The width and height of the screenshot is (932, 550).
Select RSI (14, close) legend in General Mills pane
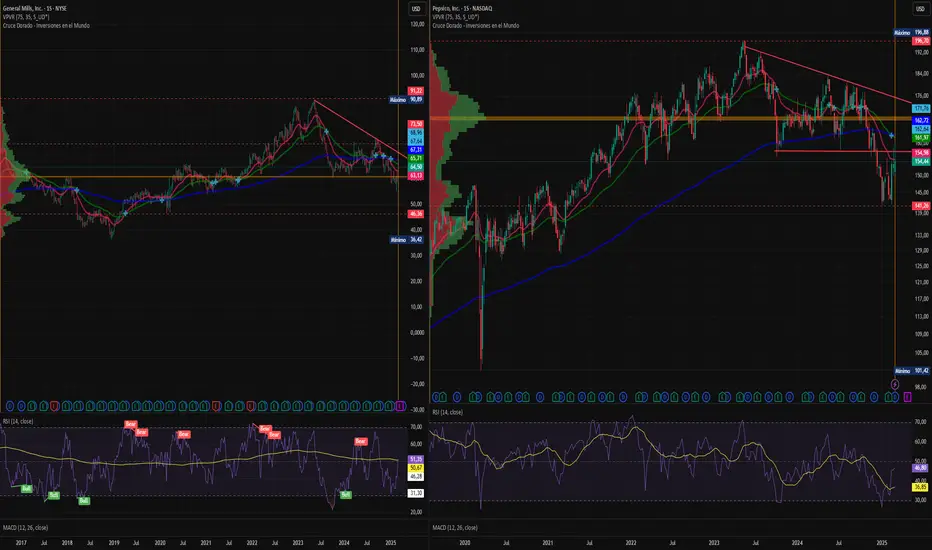coord(18,421)
